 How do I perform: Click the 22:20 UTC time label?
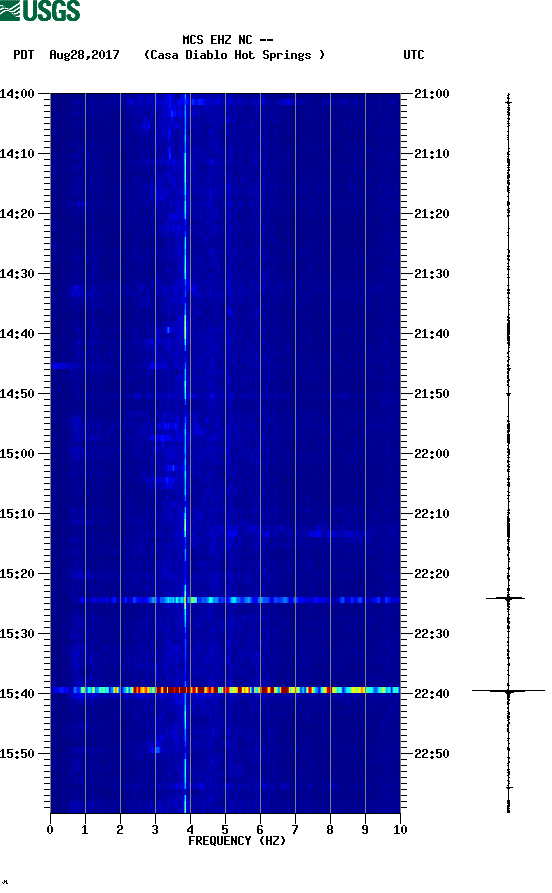(x=432, y=574)
